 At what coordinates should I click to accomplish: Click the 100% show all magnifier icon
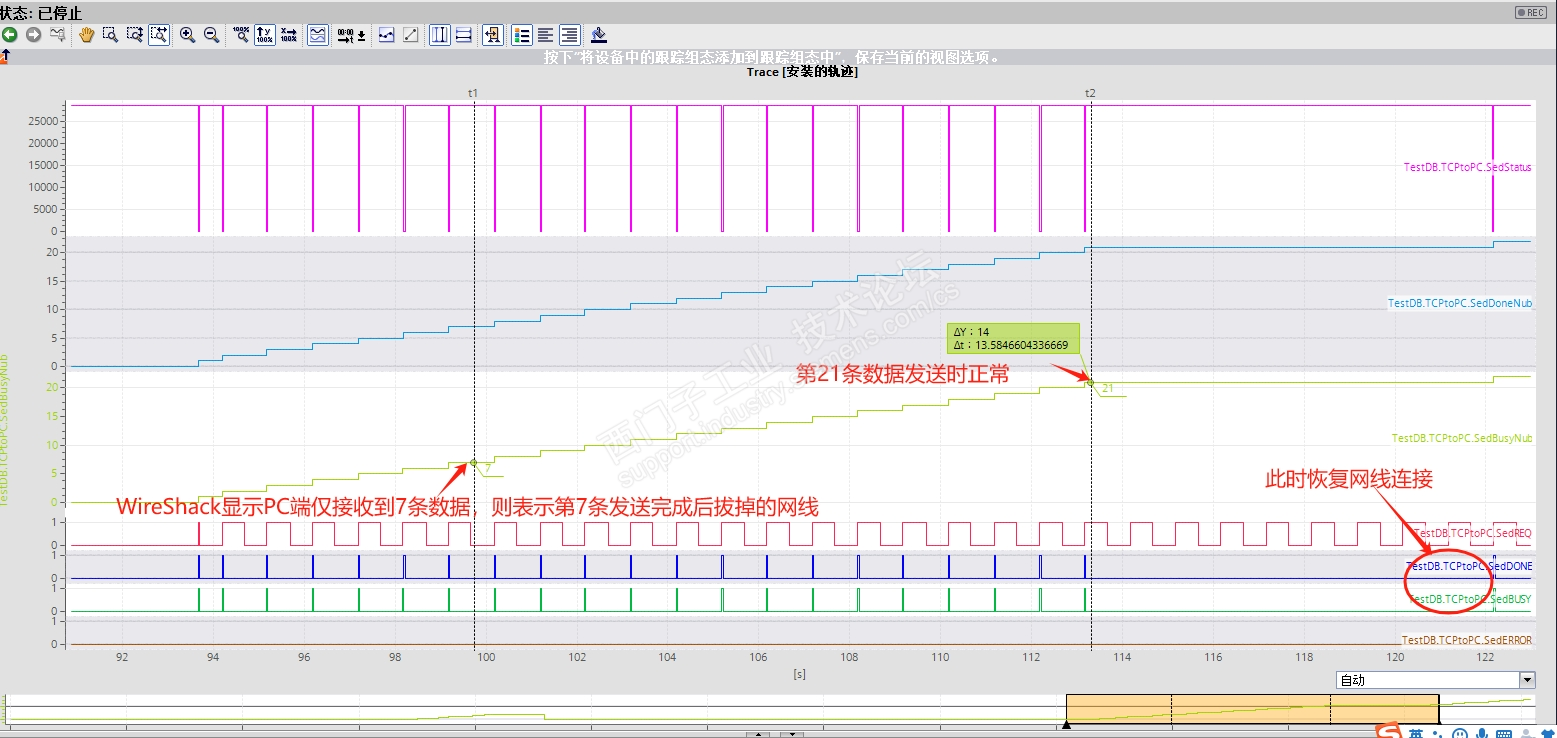[x=241, y=35]
